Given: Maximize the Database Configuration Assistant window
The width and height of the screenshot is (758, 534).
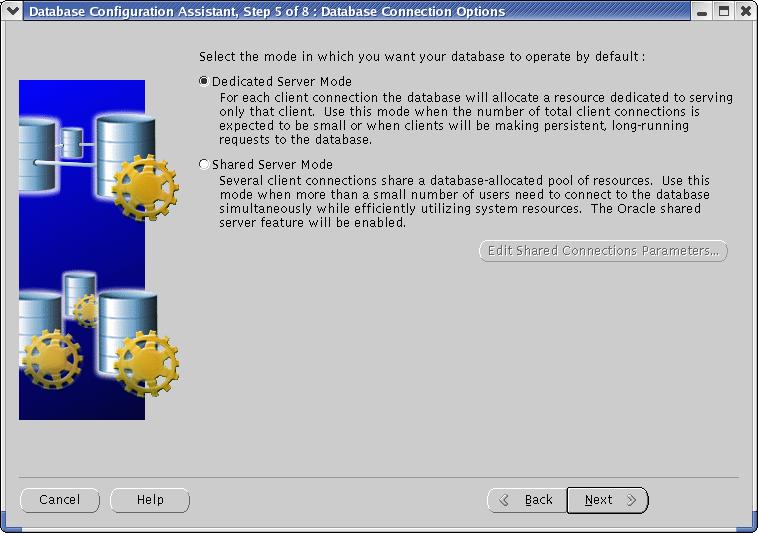Looking at the screenshot, I should (724, 12).
